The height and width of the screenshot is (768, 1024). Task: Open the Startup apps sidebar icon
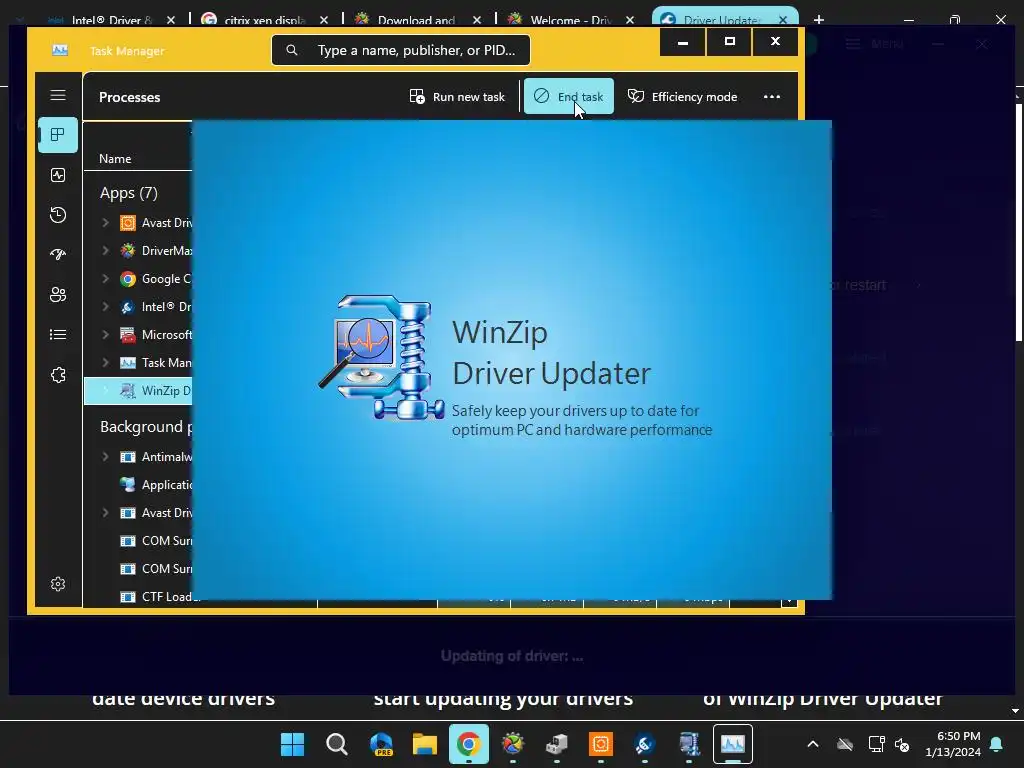58,255
